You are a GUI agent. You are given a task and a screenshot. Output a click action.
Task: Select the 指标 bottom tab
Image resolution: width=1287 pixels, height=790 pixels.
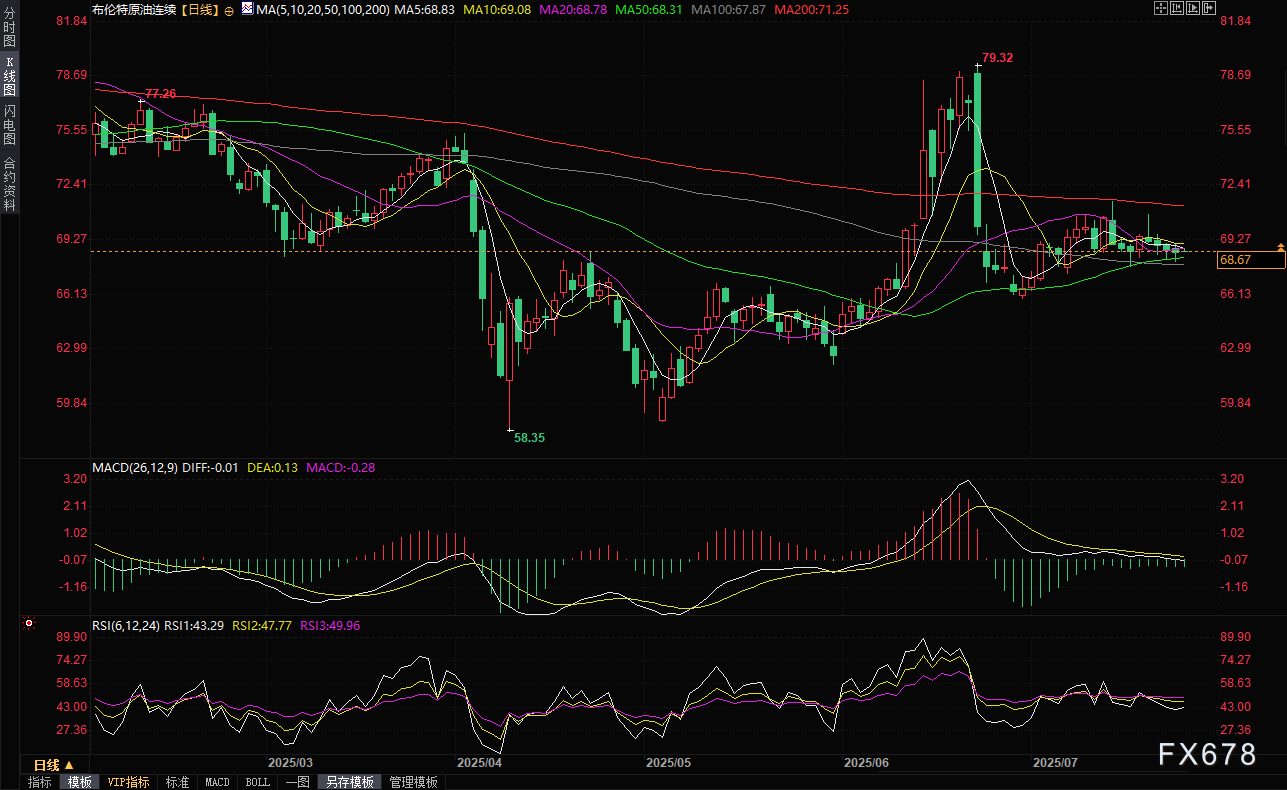pyautogui.click(x=39, y=782)
